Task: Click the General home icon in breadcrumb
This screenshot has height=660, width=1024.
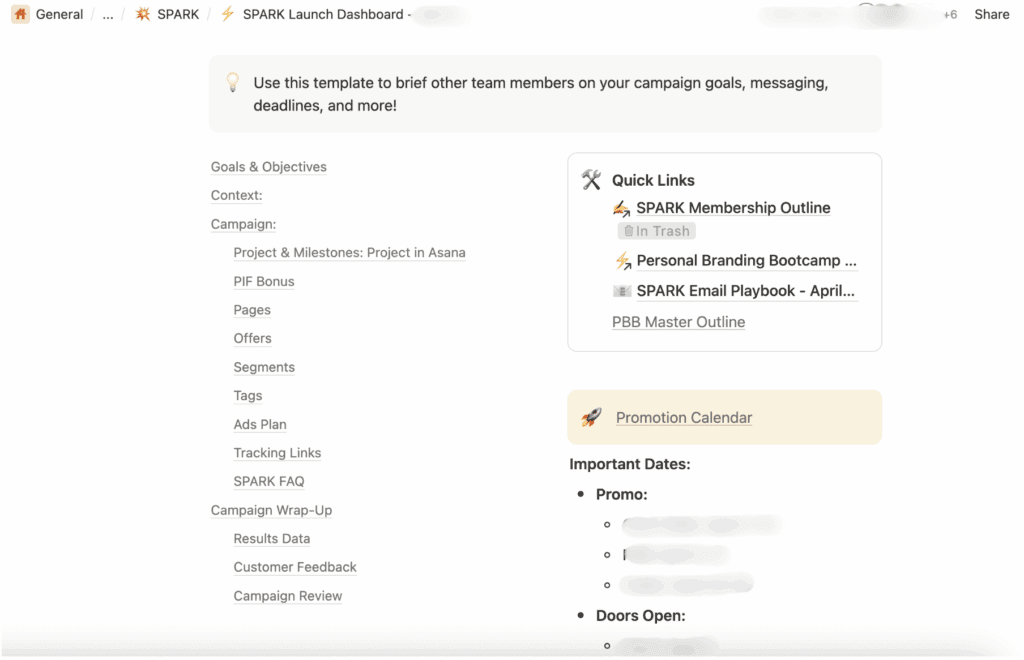Action: click(x=20, y=14)
